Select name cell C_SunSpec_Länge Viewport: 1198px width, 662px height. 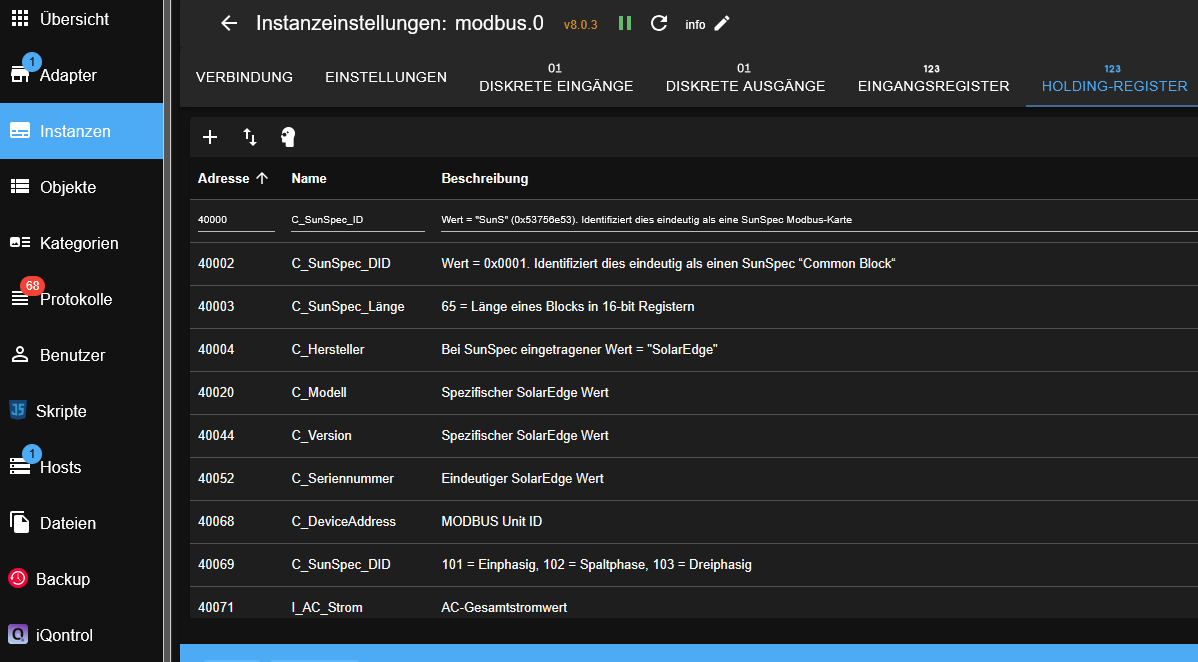pyautogui.click(x=348, y=307)
